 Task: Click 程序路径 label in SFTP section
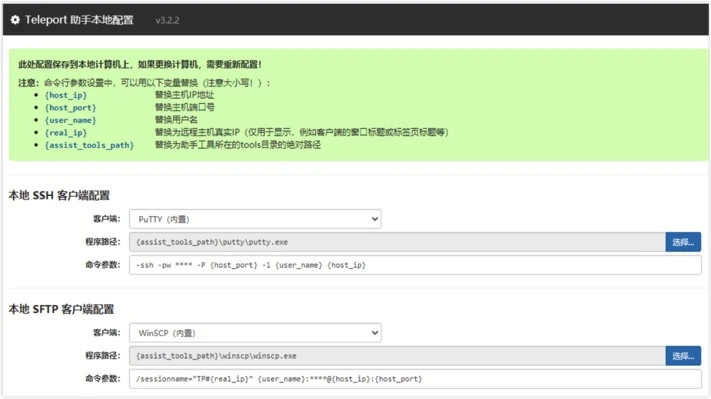103,355
